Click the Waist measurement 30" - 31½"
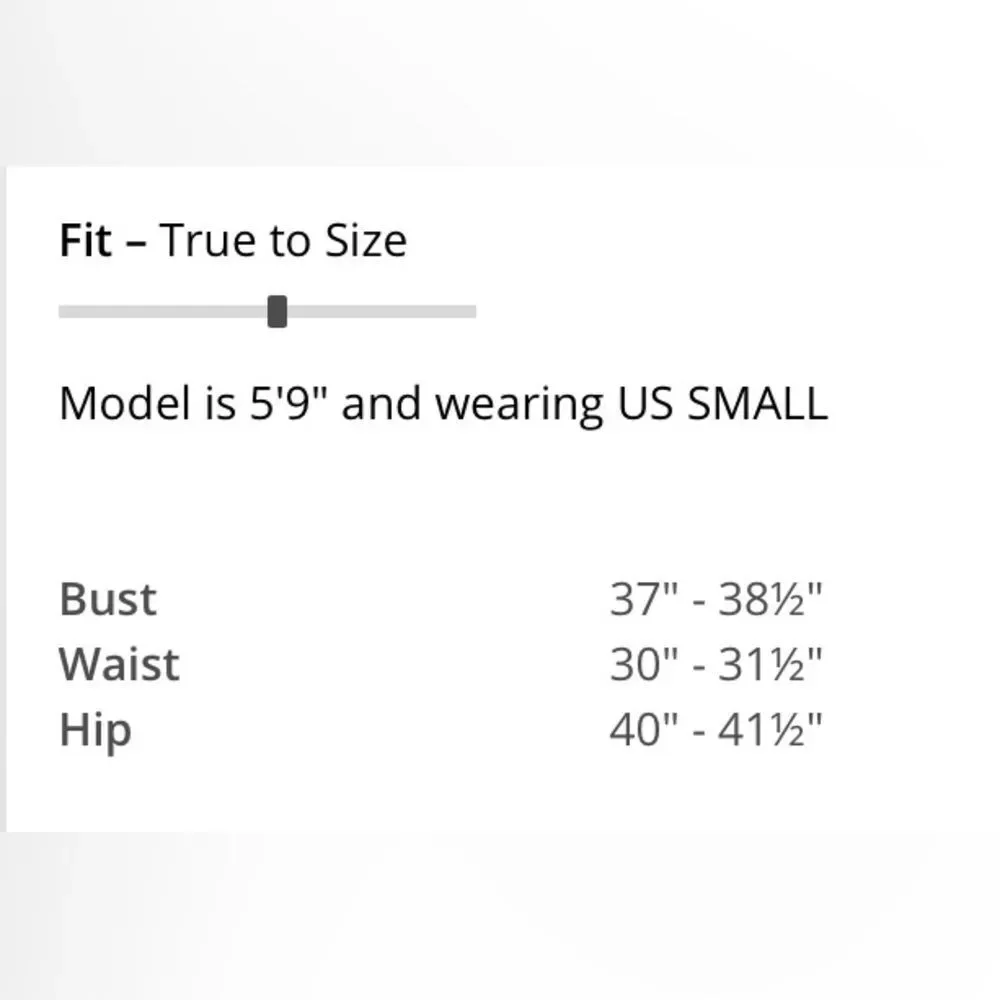The image size is (1000, 1000). click(x=716, y=665)
